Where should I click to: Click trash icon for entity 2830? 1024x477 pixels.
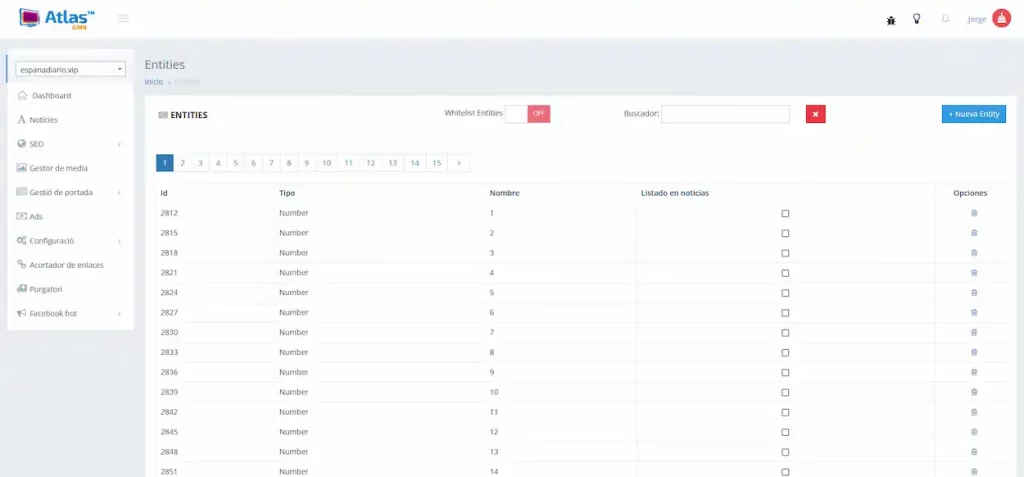(974, 332)
